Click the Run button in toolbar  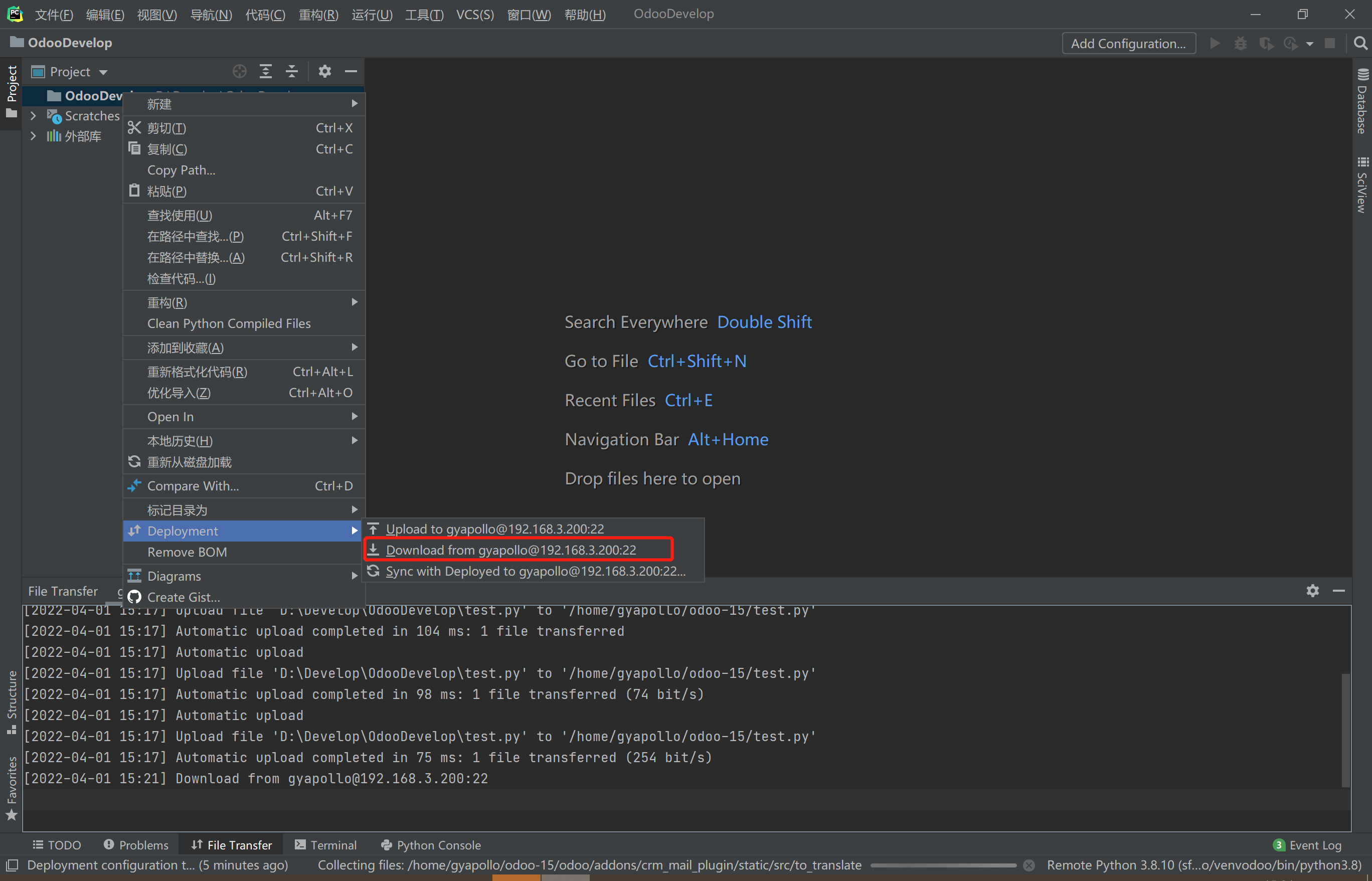pyautogui.click(x=1215, y=44)
